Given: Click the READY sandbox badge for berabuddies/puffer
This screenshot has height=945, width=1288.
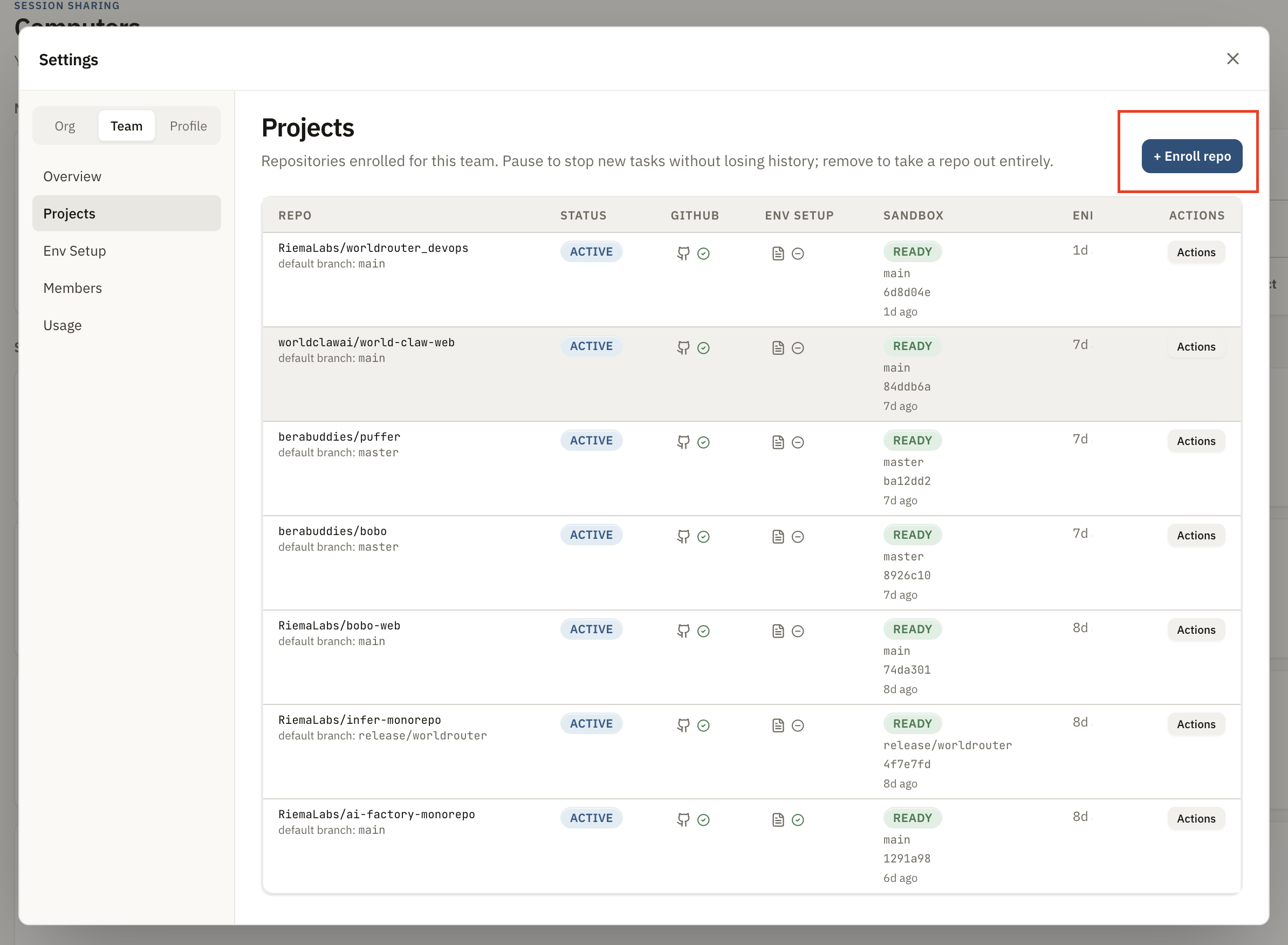Looking at the screenshot, I should tap(912, 441).
